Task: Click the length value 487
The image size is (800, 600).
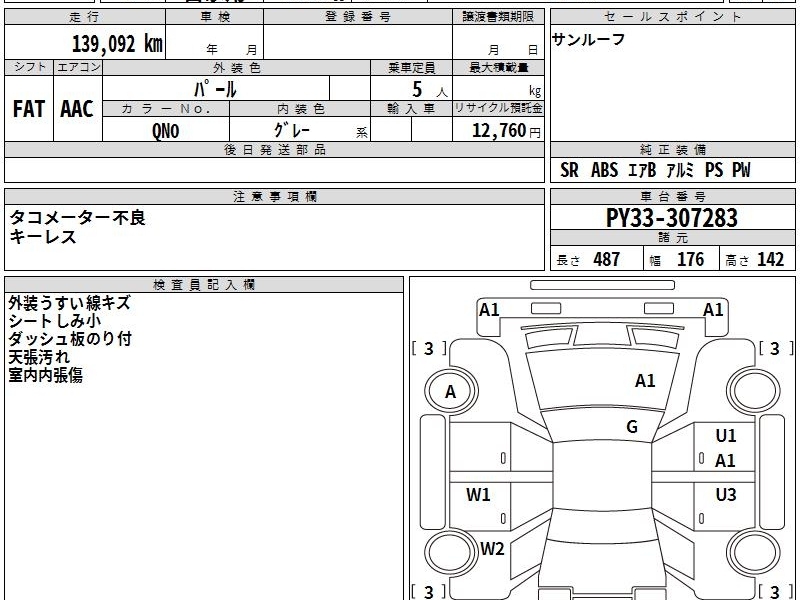Action: coord(607,259)
